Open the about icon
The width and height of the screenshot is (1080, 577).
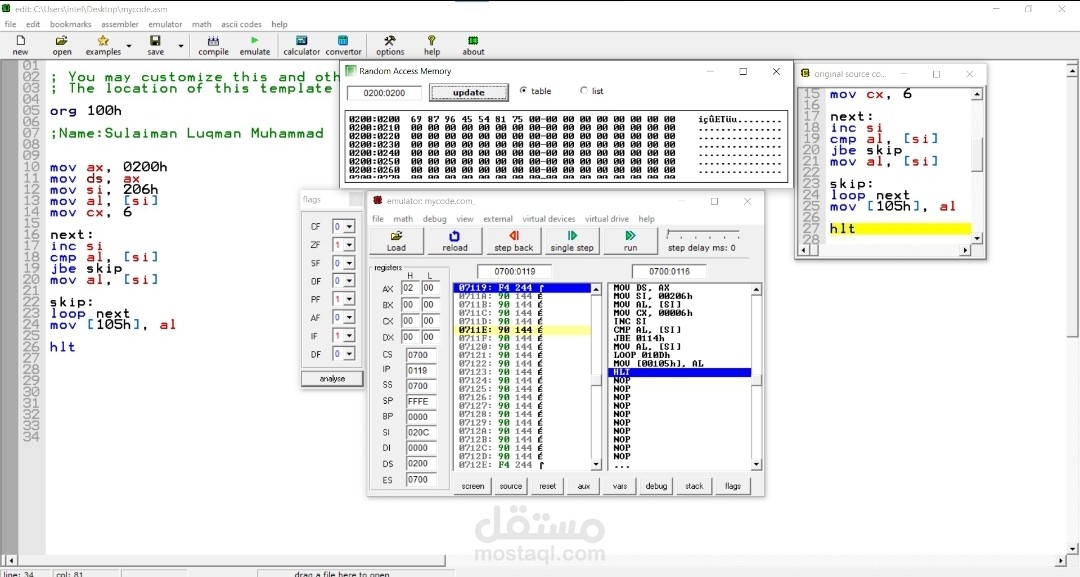point(473,45)
